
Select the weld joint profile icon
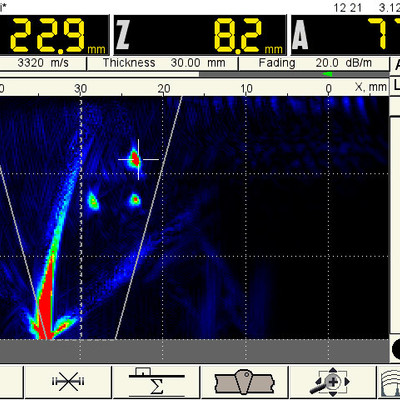coord(245,382)
